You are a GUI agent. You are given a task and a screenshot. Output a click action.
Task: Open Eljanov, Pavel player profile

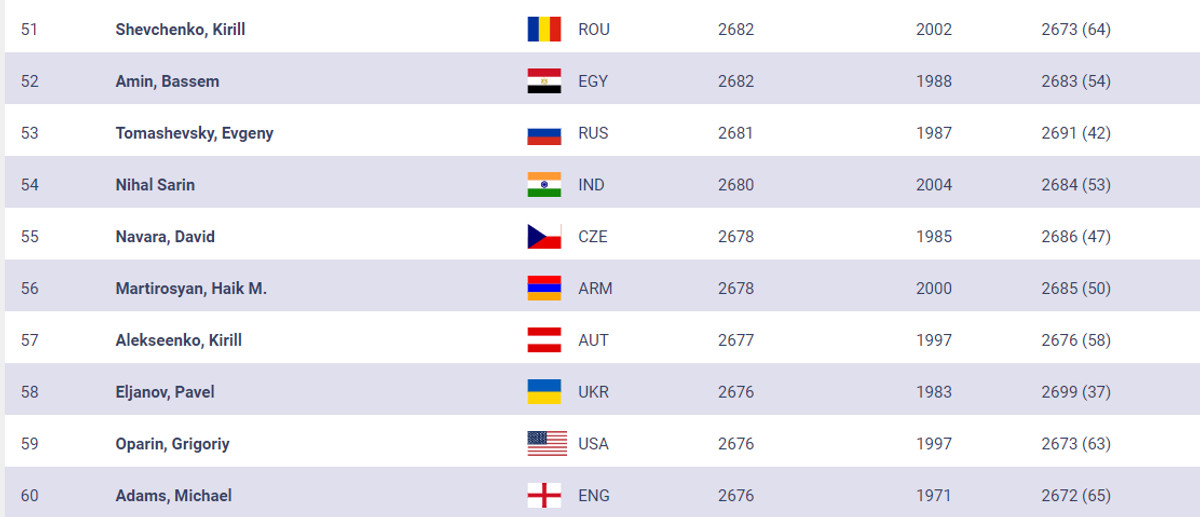(x=165, y=392)
